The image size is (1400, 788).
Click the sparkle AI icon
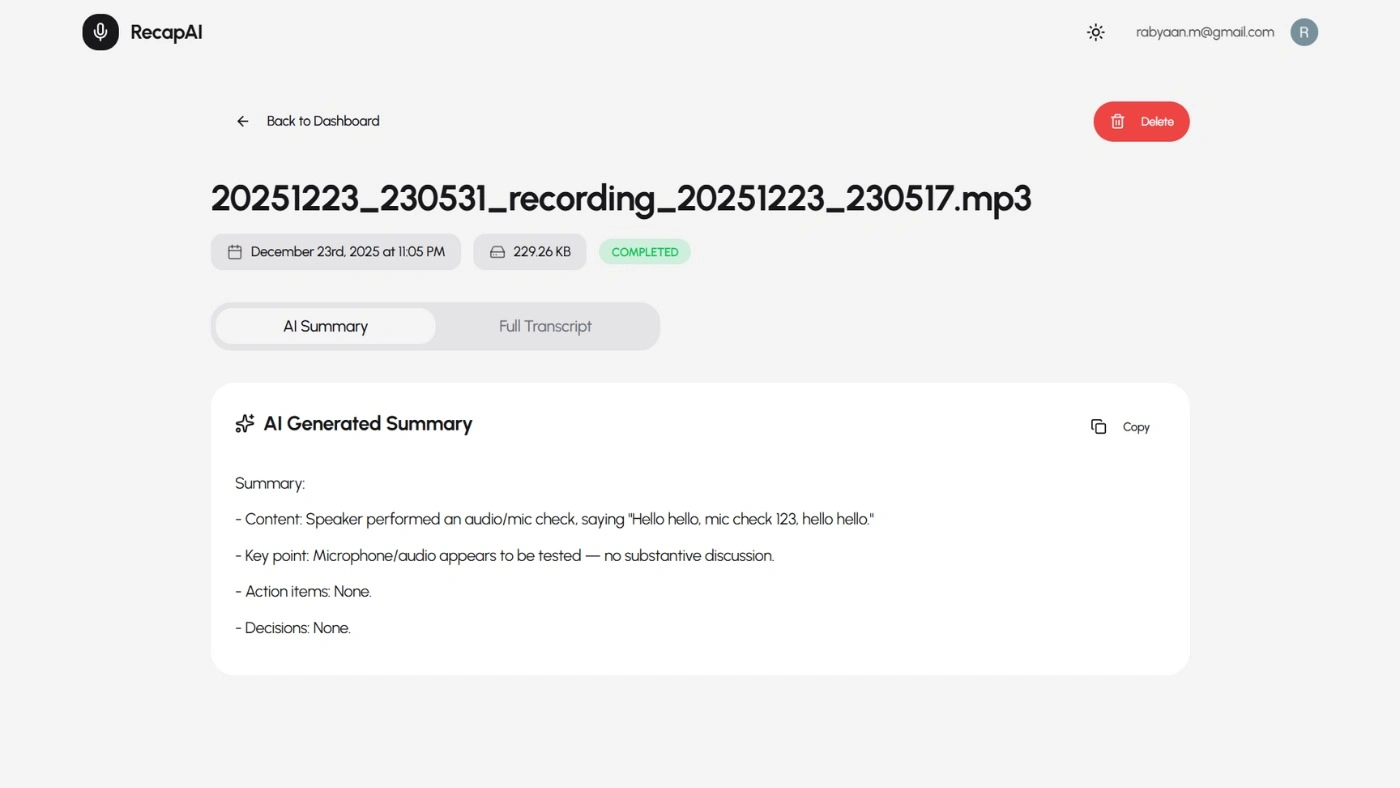(x=245, y=424)
